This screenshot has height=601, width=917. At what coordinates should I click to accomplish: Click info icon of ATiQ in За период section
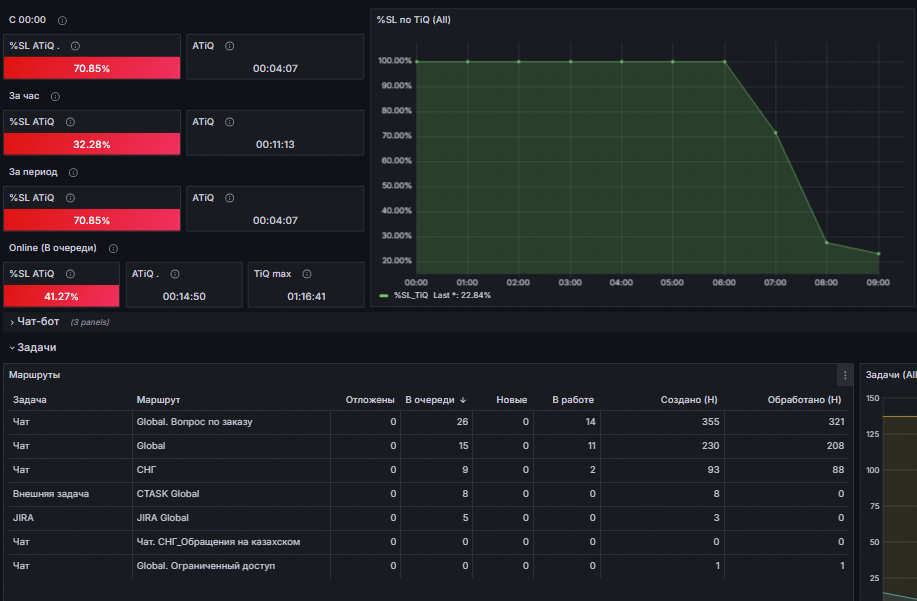click(229, 198)
